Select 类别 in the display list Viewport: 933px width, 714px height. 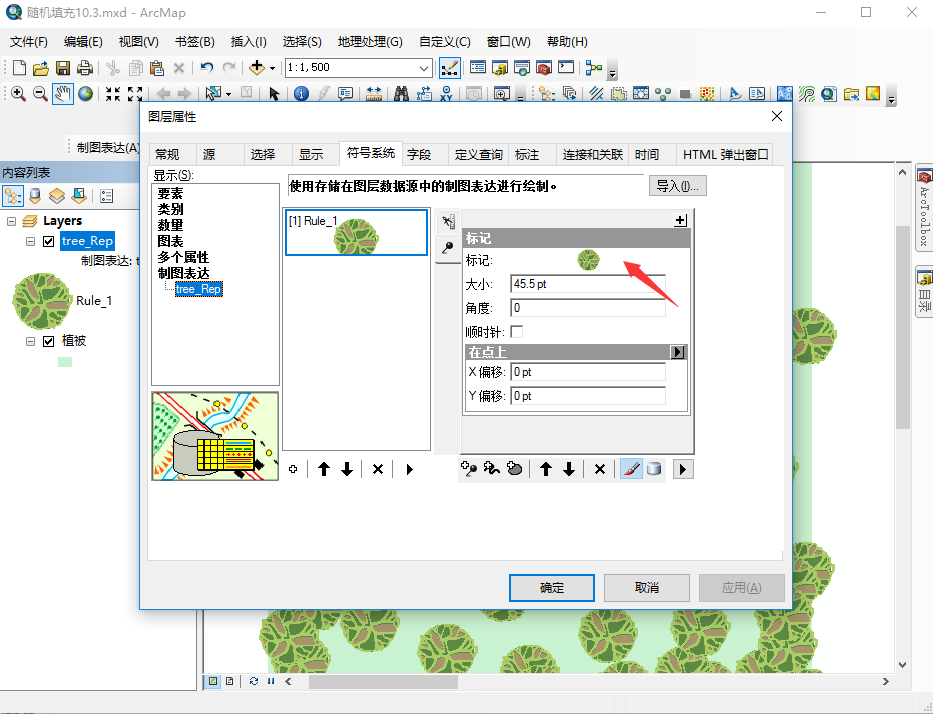coord(170,209)
